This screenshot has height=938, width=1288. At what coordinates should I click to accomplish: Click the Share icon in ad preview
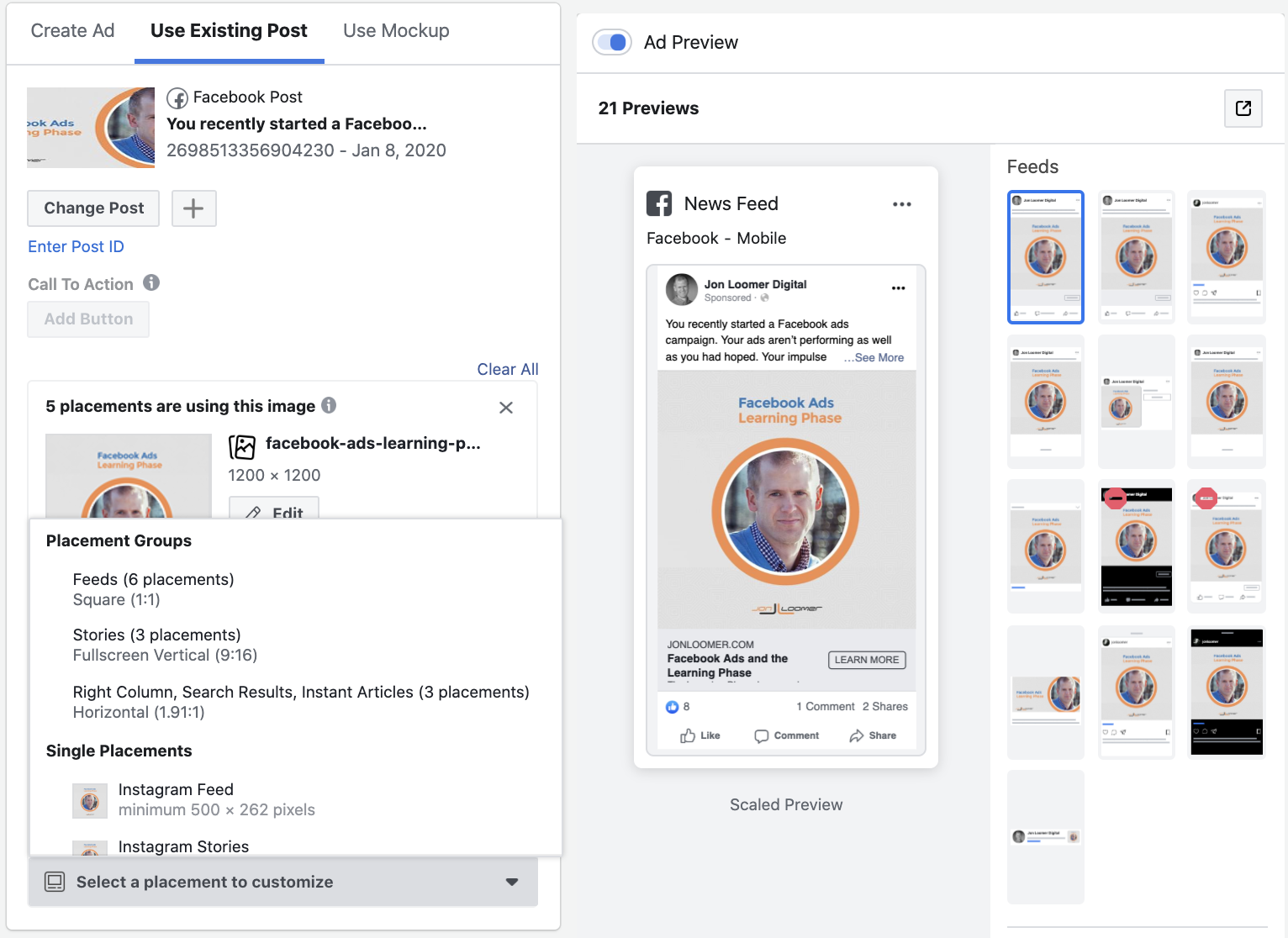pyautogui.click(x=856, y=735)
